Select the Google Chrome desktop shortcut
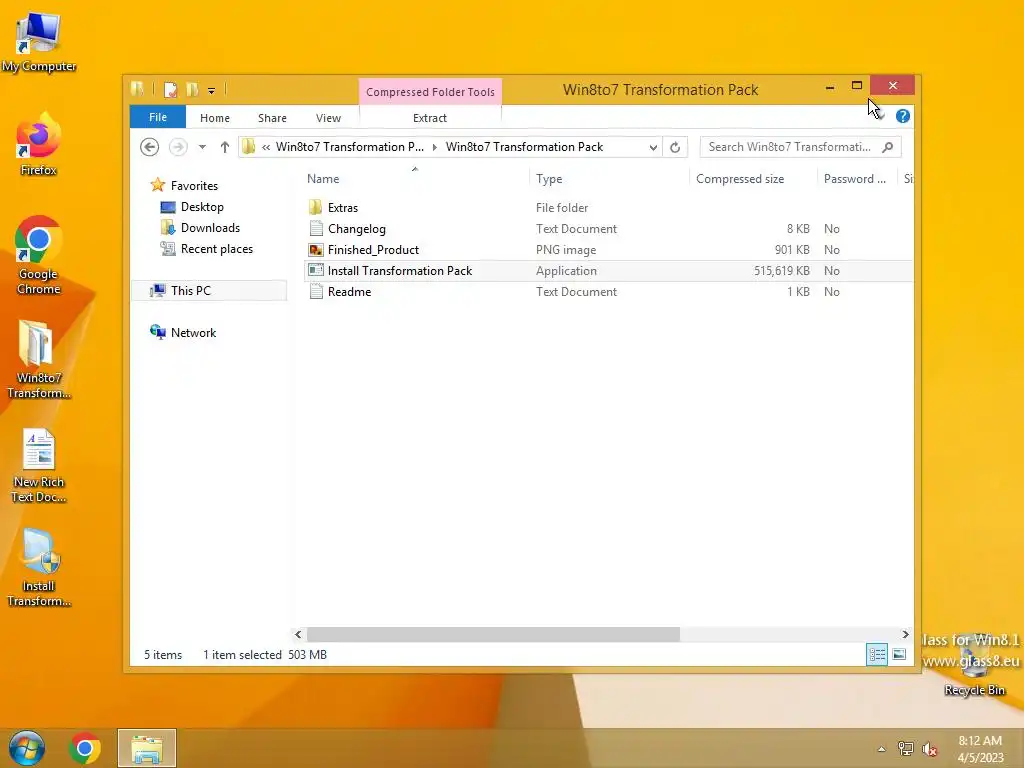 click(x=39, y=255)
